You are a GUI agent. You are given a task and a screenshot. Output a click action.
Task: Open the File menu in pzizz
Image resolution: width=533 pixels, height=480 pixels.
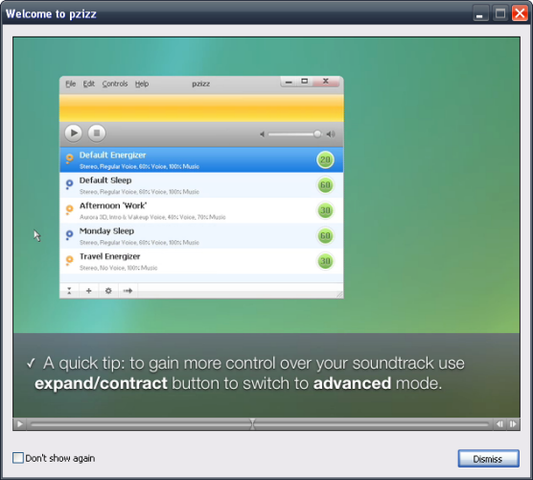pos(70,84)
